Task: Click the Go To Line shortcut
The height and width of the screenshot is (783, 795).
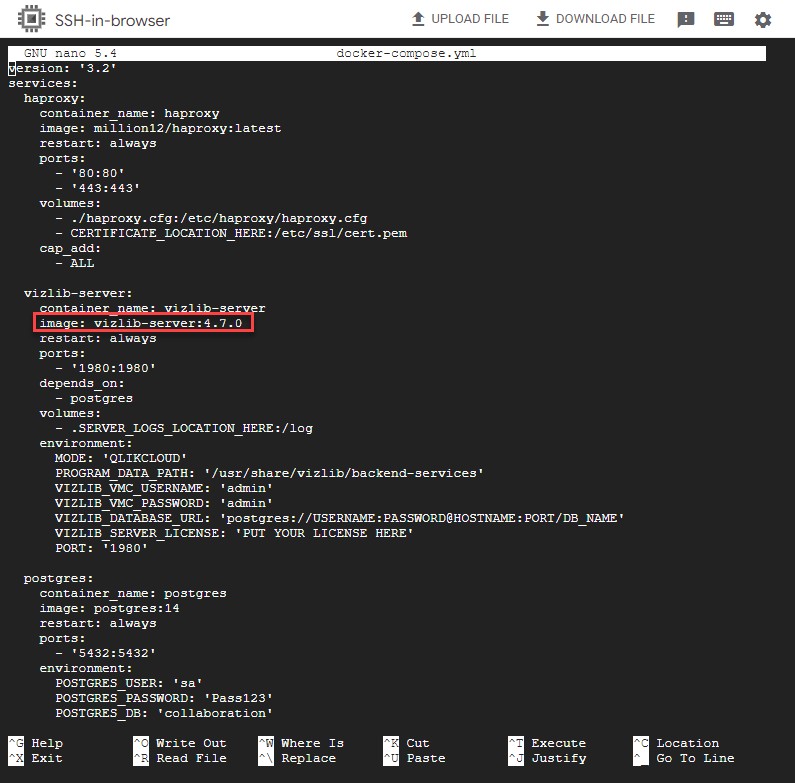Action: pyautogui.click(x=684, y=759)
